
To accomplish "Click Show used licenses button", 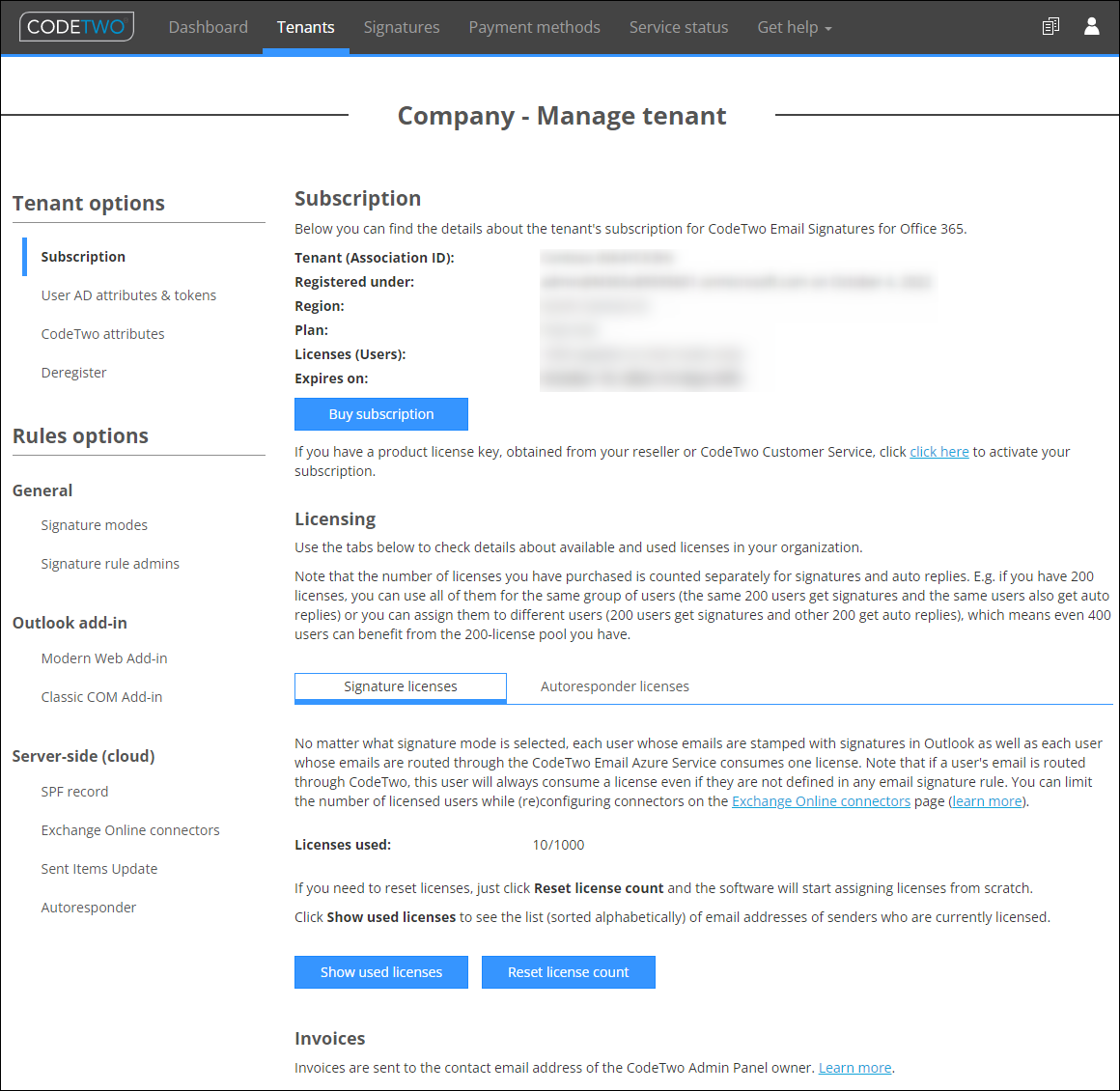I will coord(380,972).
